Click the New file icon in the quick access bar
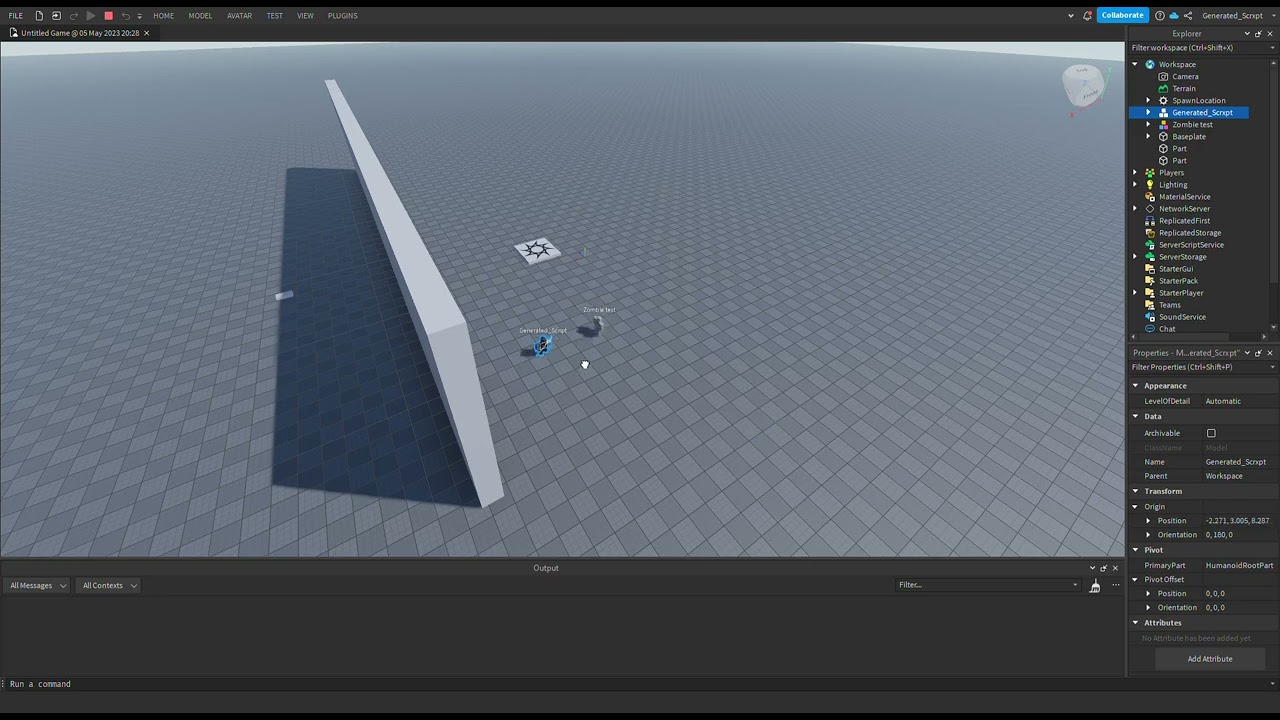The image size is (1280, 720). click(x=39, y=16)
